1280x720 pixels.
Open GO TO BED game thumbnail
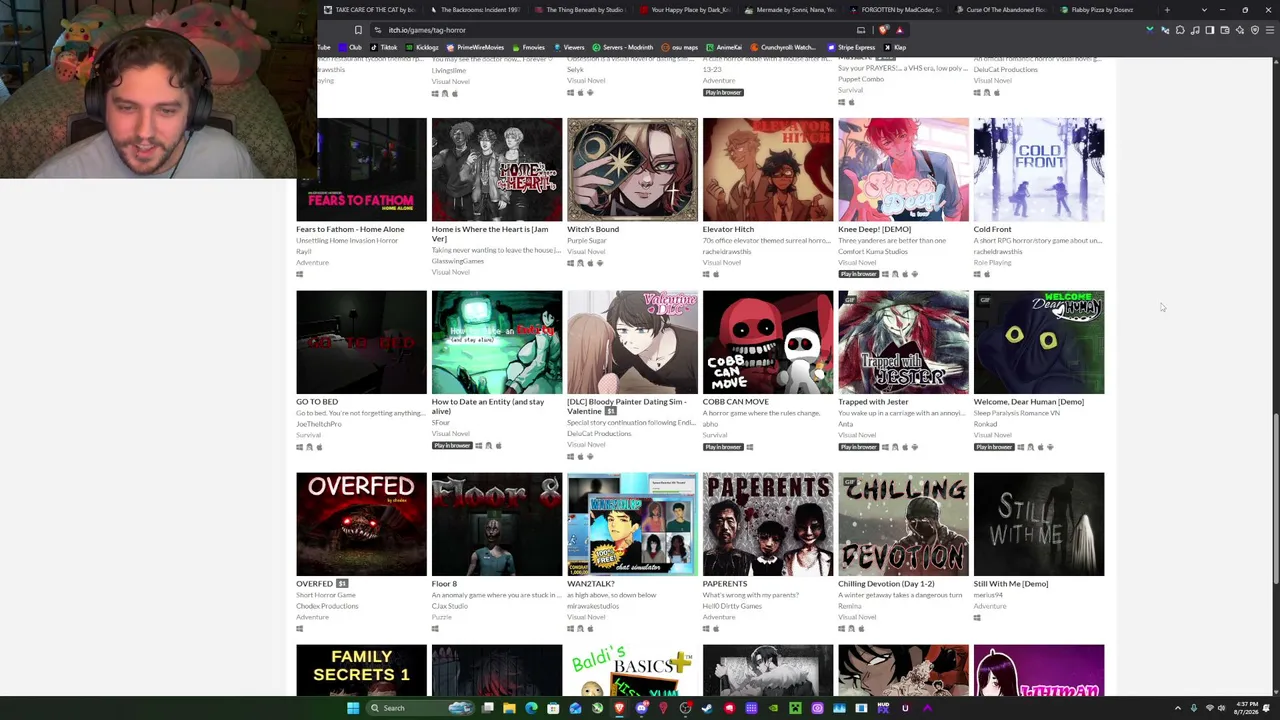361,342
